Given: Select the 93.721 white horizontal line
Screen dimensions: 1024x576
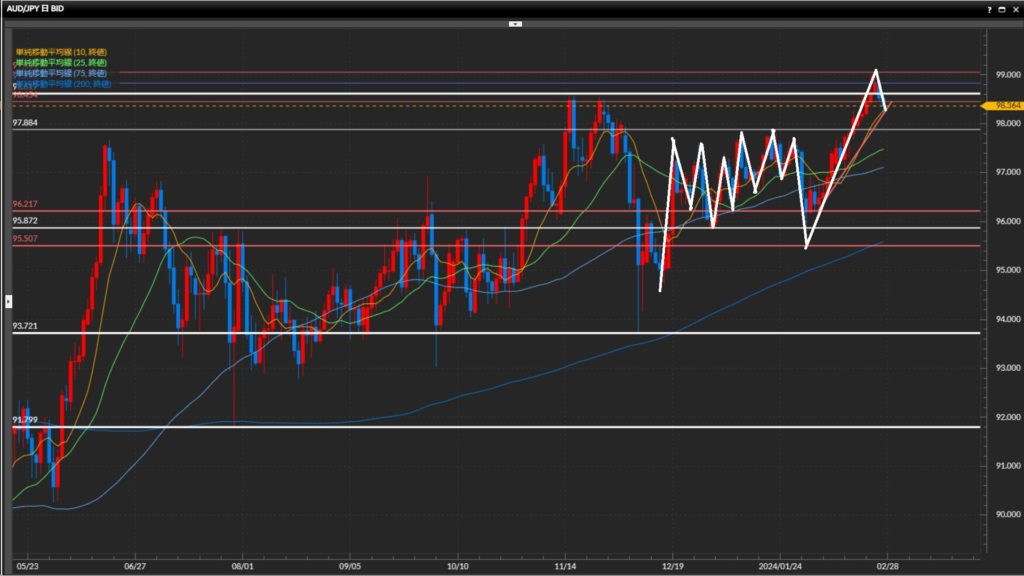Looking at the screenshot, I should point(500,333).
